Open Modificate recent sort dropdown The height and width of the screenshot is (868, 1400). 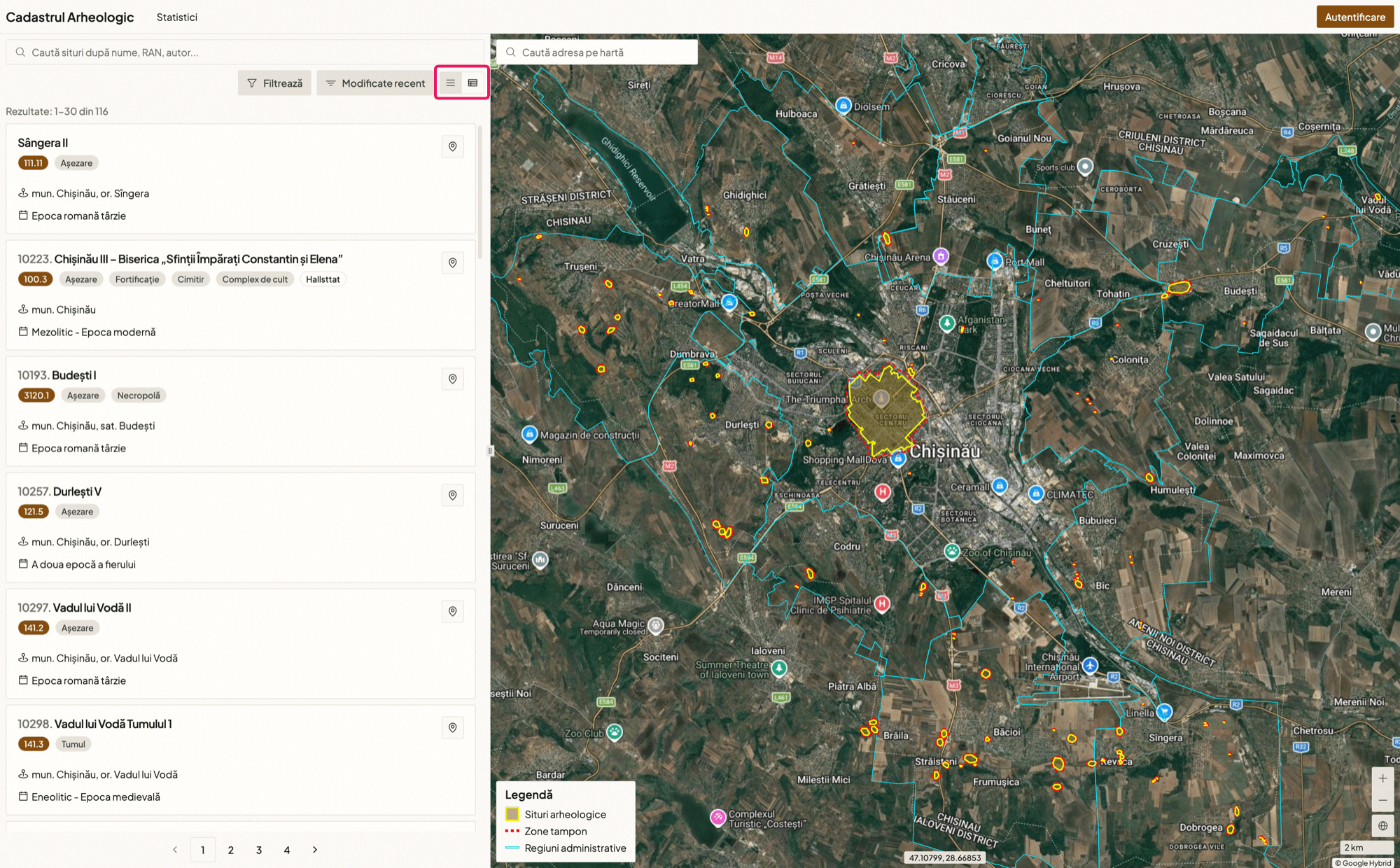coord(375,83)
